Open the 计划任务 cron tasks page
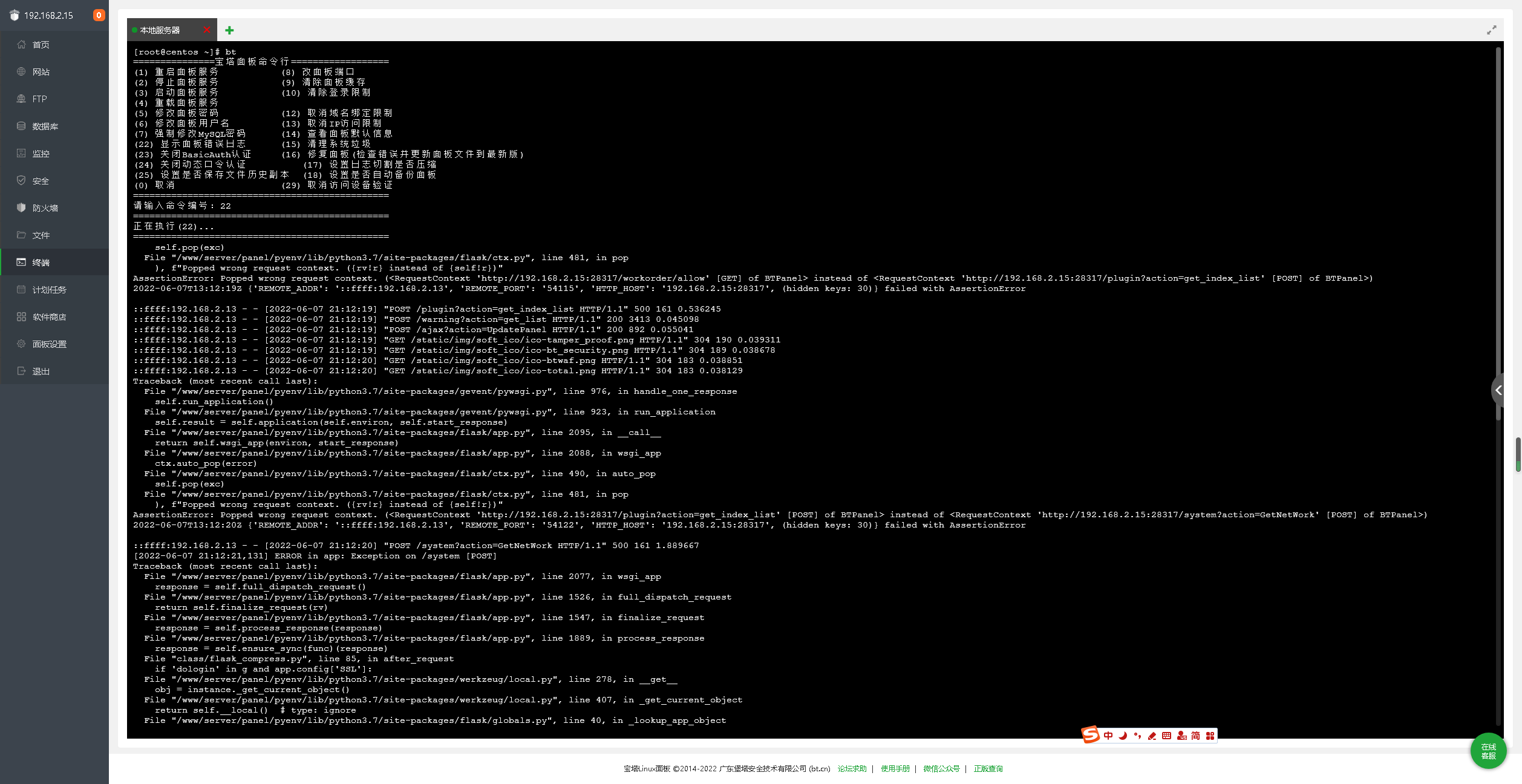 point(49,290)
